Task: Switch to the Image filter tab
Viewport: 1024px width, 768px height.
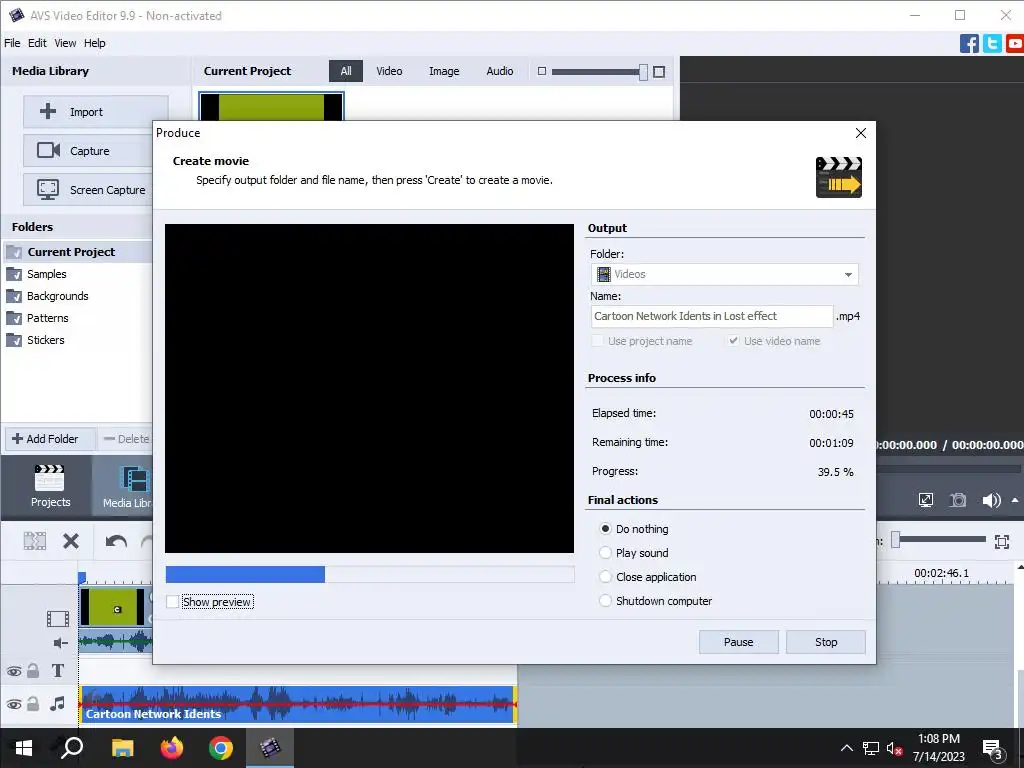Action: click(444, 71)
